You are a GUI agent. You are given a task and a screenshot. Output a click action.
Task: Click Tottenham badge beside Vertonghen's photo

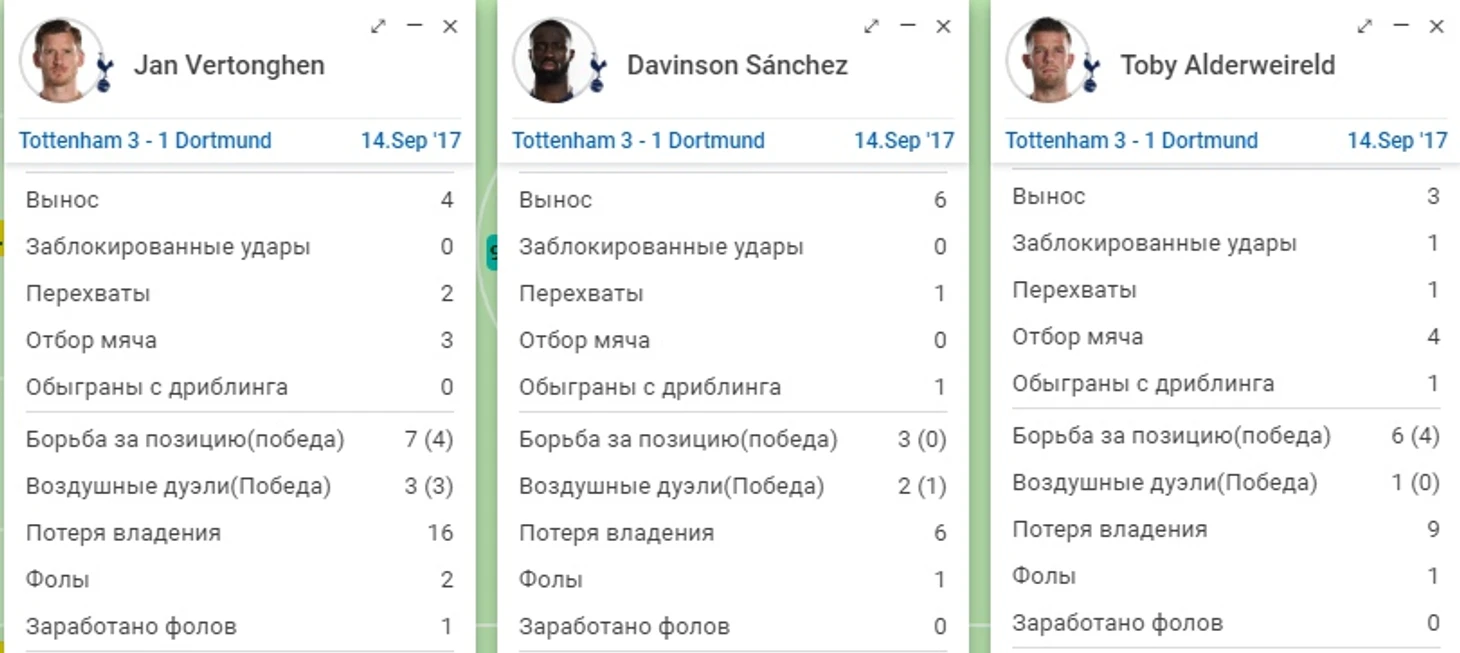click(x=104, y=74)
